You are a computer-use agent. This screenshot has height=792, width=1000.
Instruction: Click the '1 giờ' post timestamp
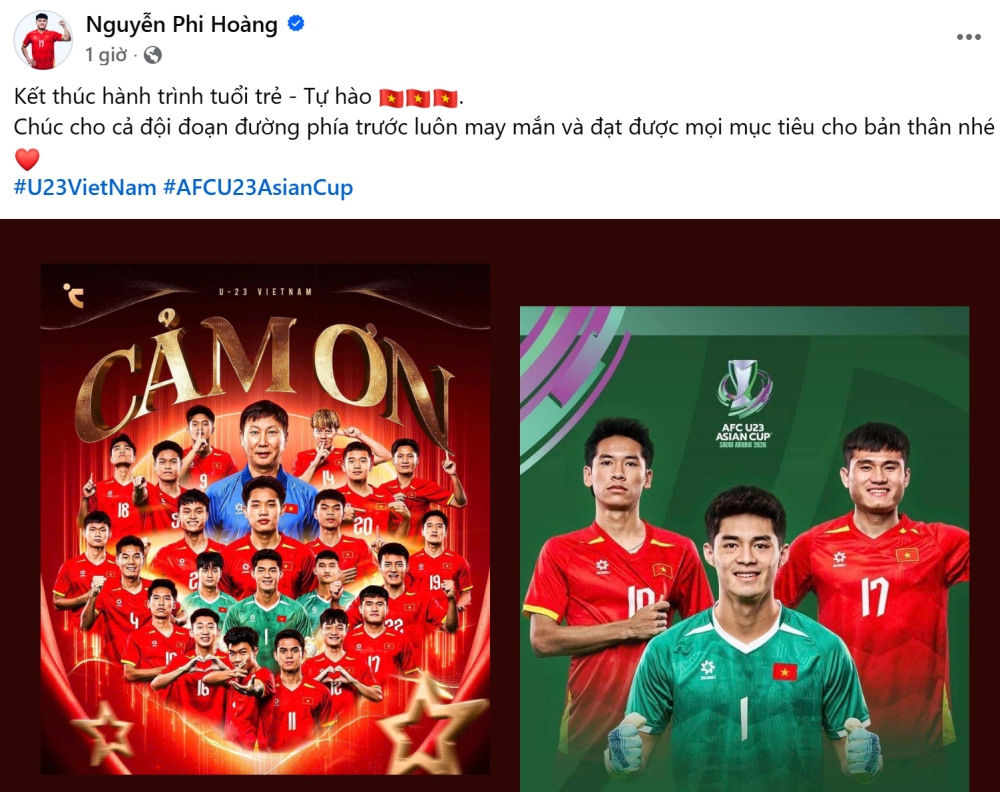click(x=106, y=55)
